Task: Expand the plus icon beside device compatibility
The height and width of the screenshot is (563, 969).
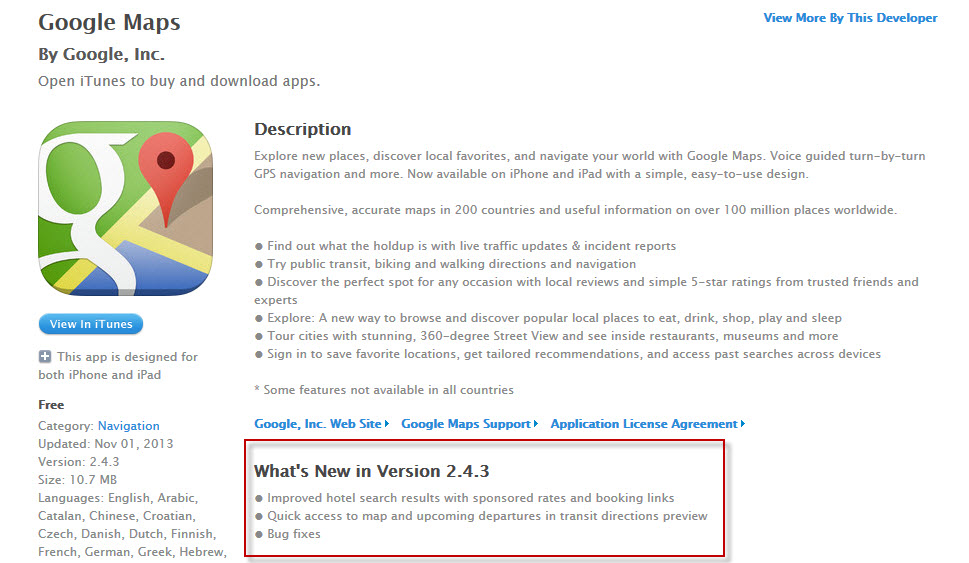Action: [45, 357]
